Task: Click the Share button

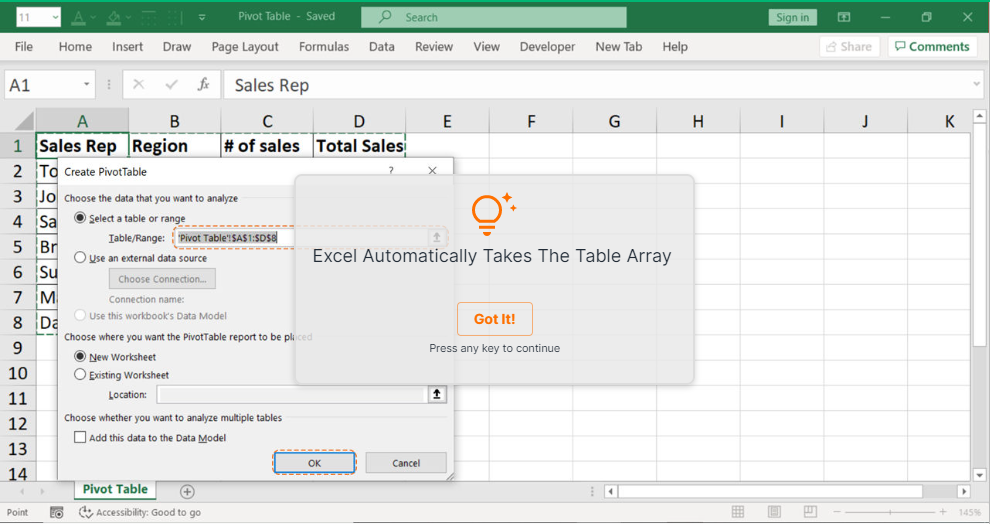Action: 849,47
